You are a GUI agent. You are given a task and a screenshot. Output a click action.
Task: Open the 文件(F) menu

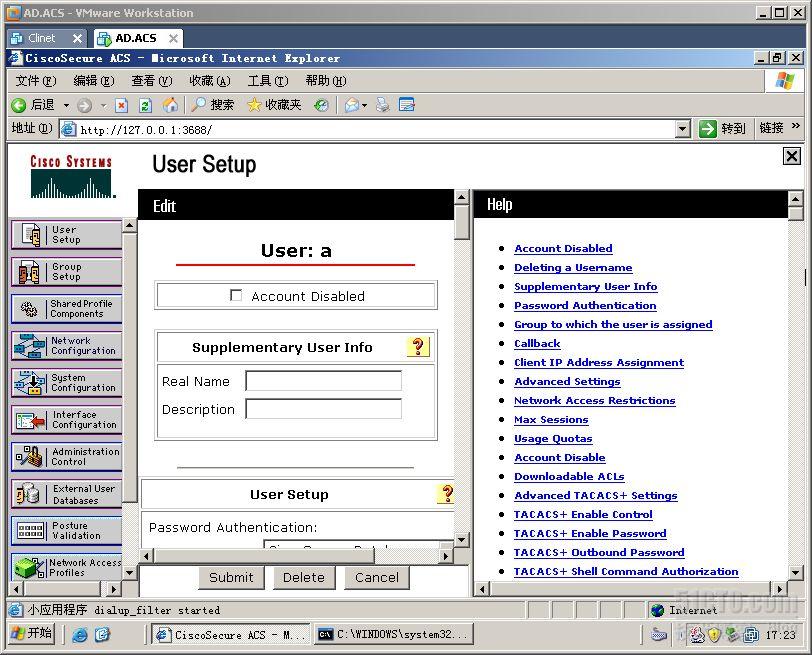[36, 81]
